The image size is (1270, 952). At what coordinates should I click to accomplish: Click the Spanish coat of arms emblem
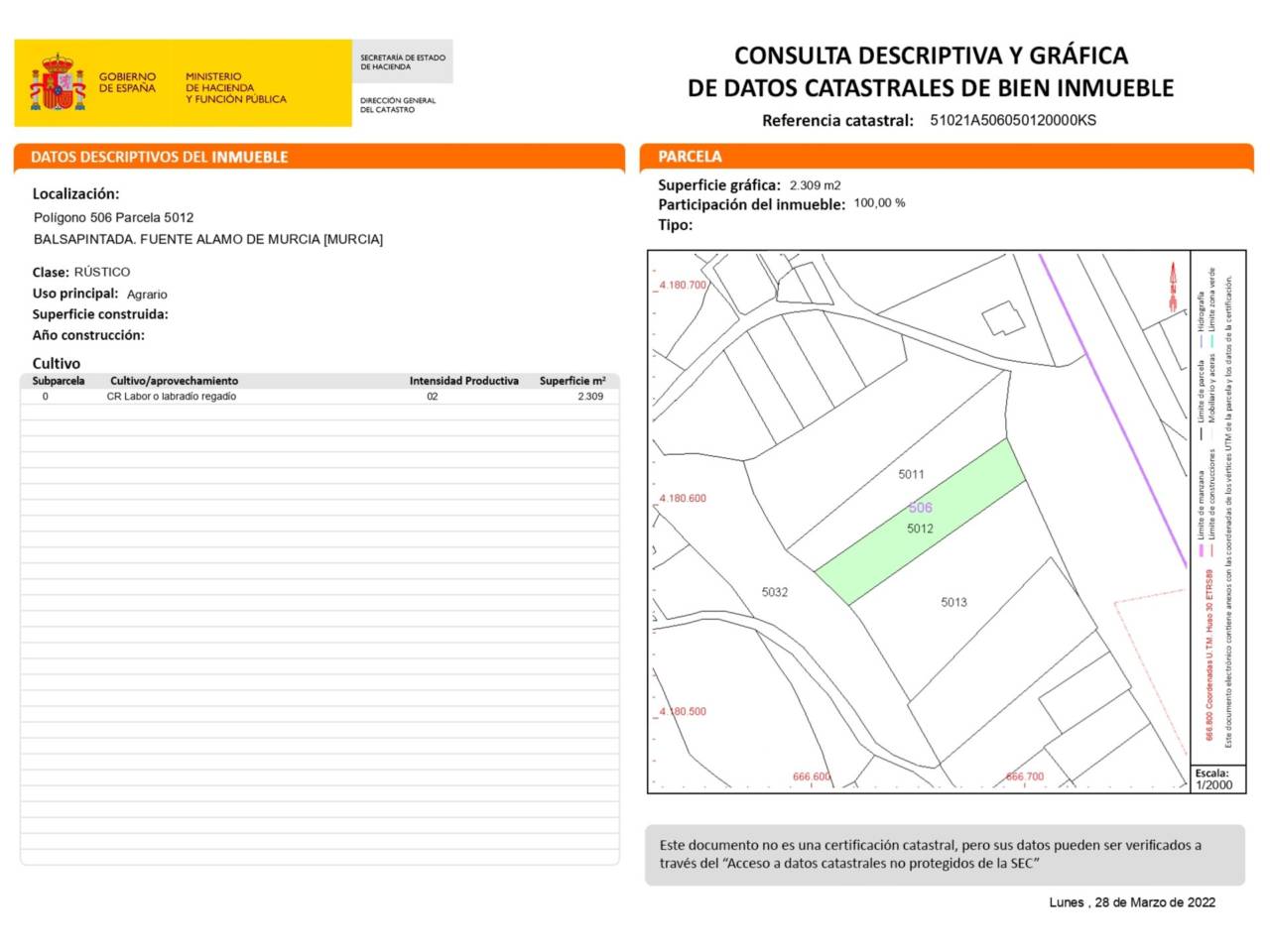click(58, 83)
